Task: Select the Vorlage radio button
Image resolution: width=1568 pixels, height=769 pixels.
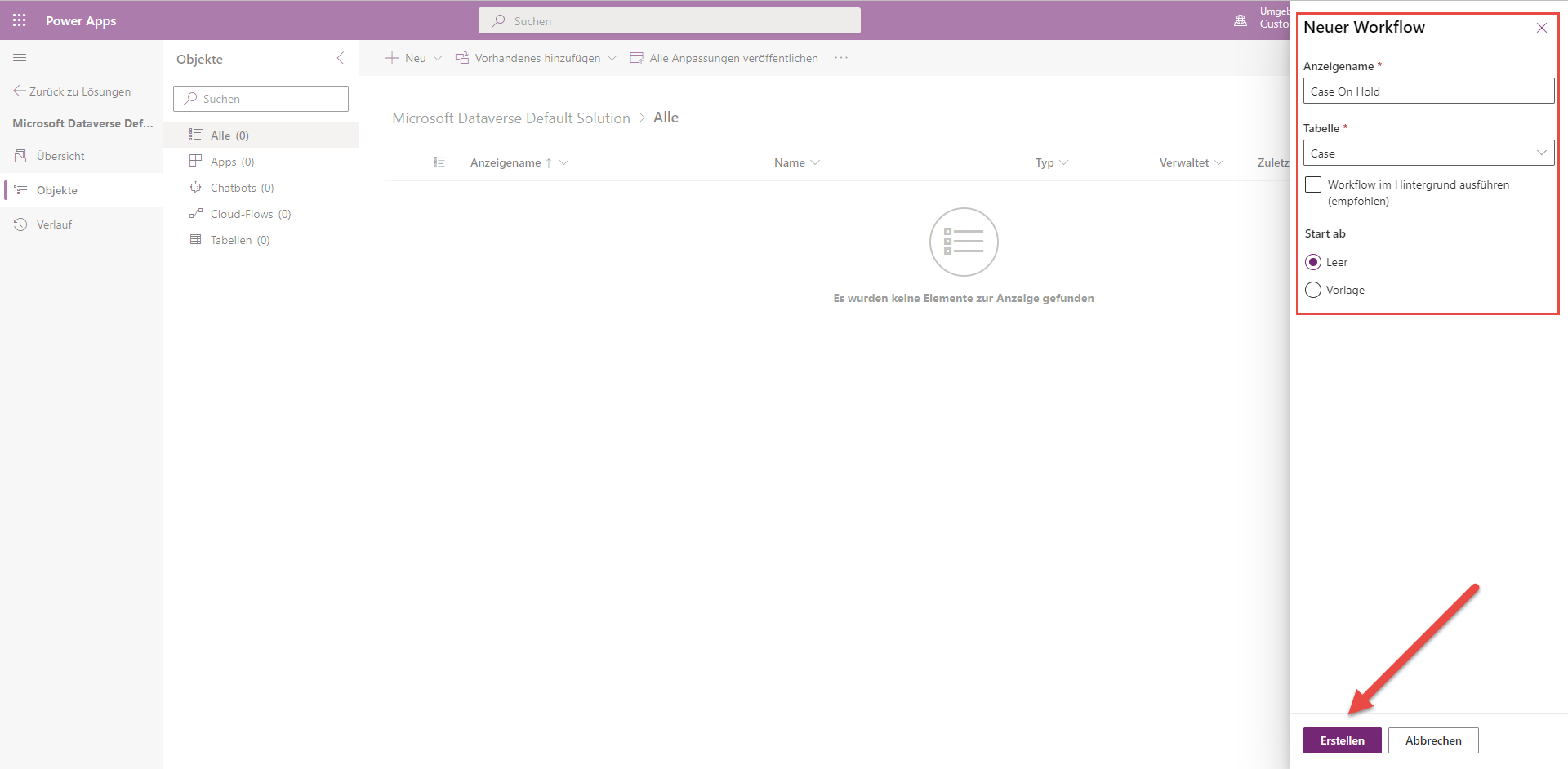Action: 1313,290
